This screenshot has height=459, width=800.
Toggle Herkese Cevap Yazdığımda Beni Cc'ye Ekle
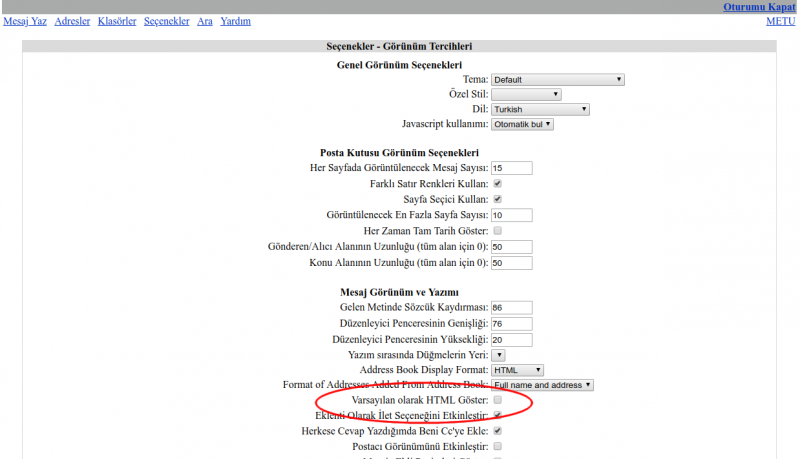497,431
